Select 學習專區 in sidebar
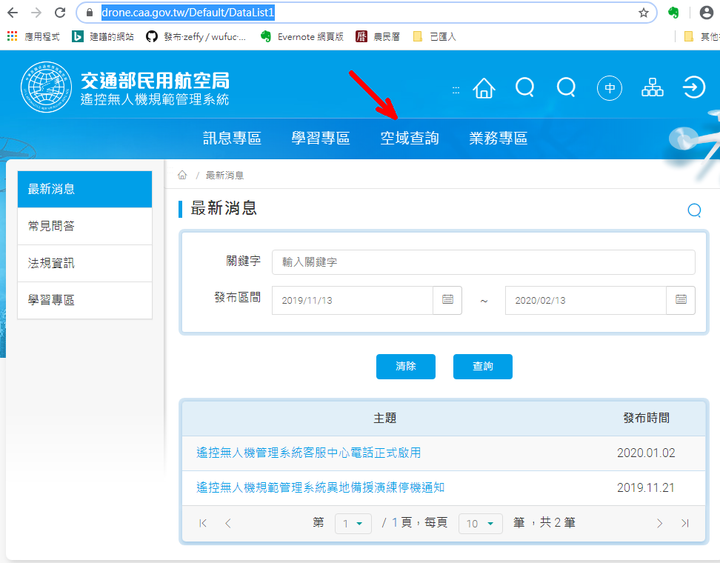 [x=85, y=300]
